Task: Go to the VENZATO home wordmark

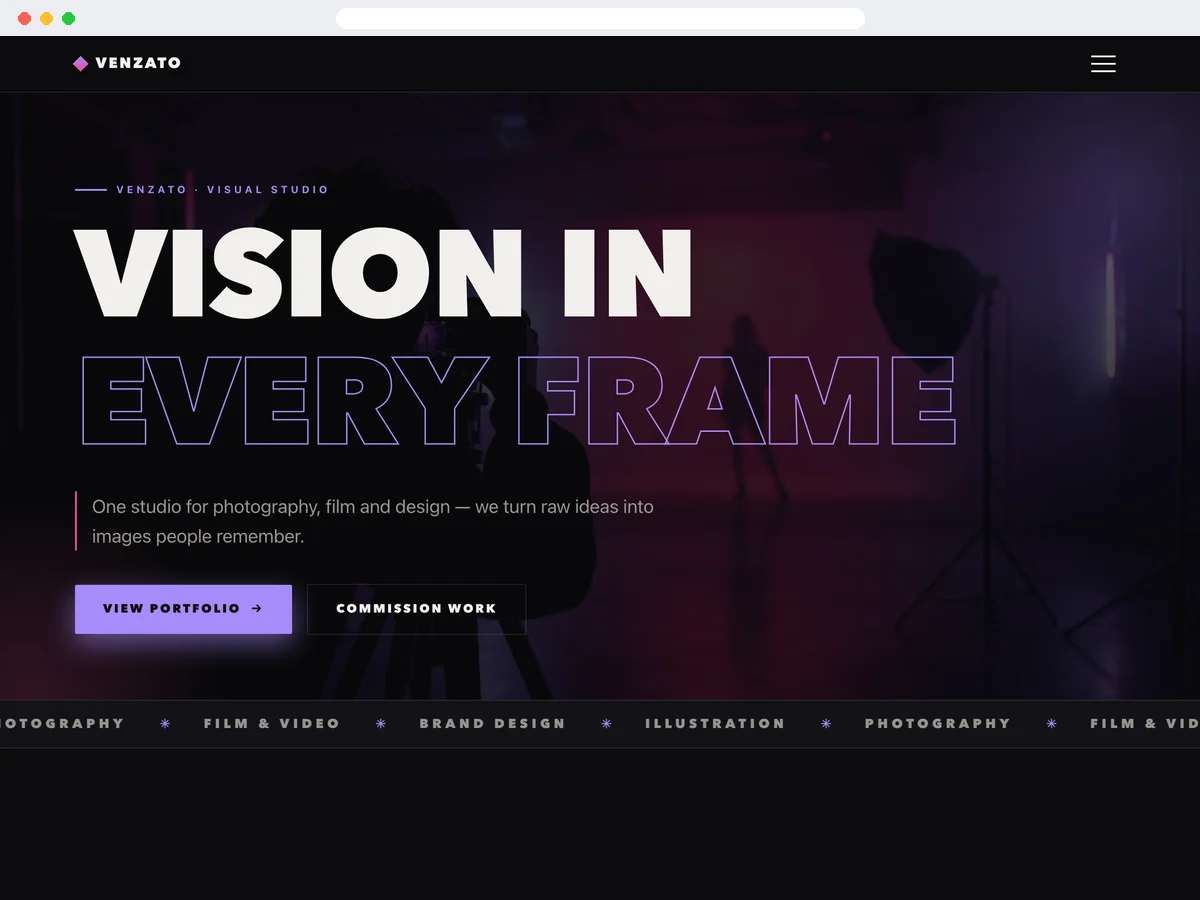Action: pos(138,63)
